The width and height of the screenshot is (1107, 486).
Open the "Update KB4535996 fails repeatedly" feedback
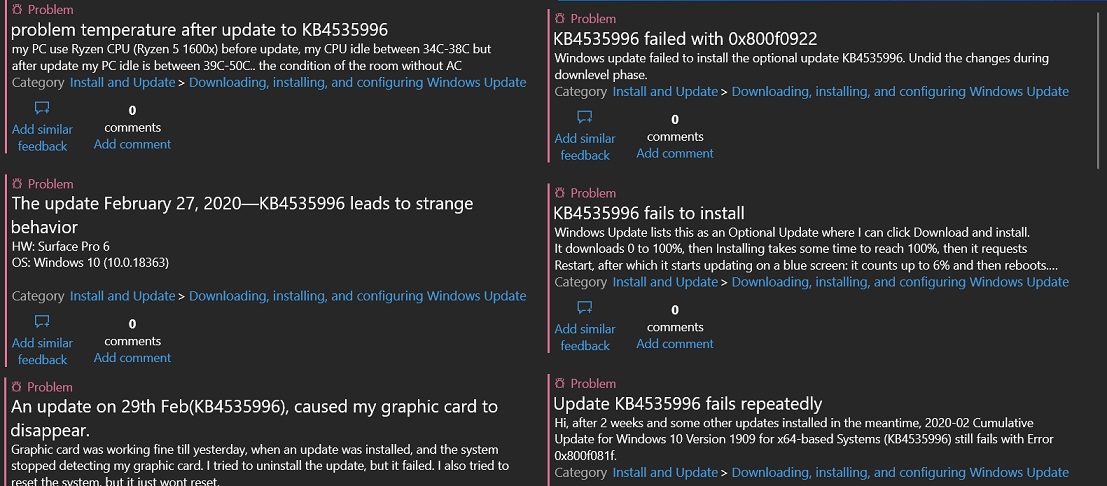coord(687,404)
